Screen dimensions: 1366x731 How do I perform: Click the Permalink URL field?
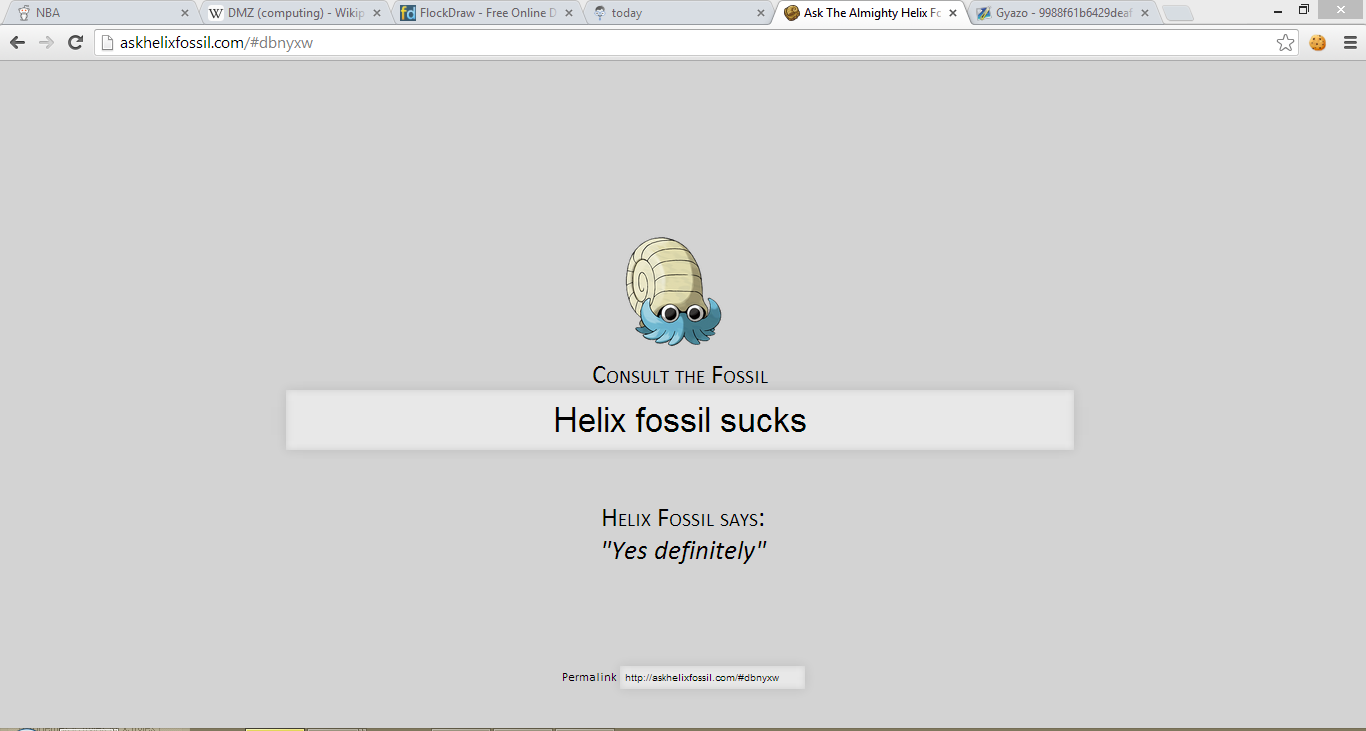pyautogui.click(x=712, y=678)
